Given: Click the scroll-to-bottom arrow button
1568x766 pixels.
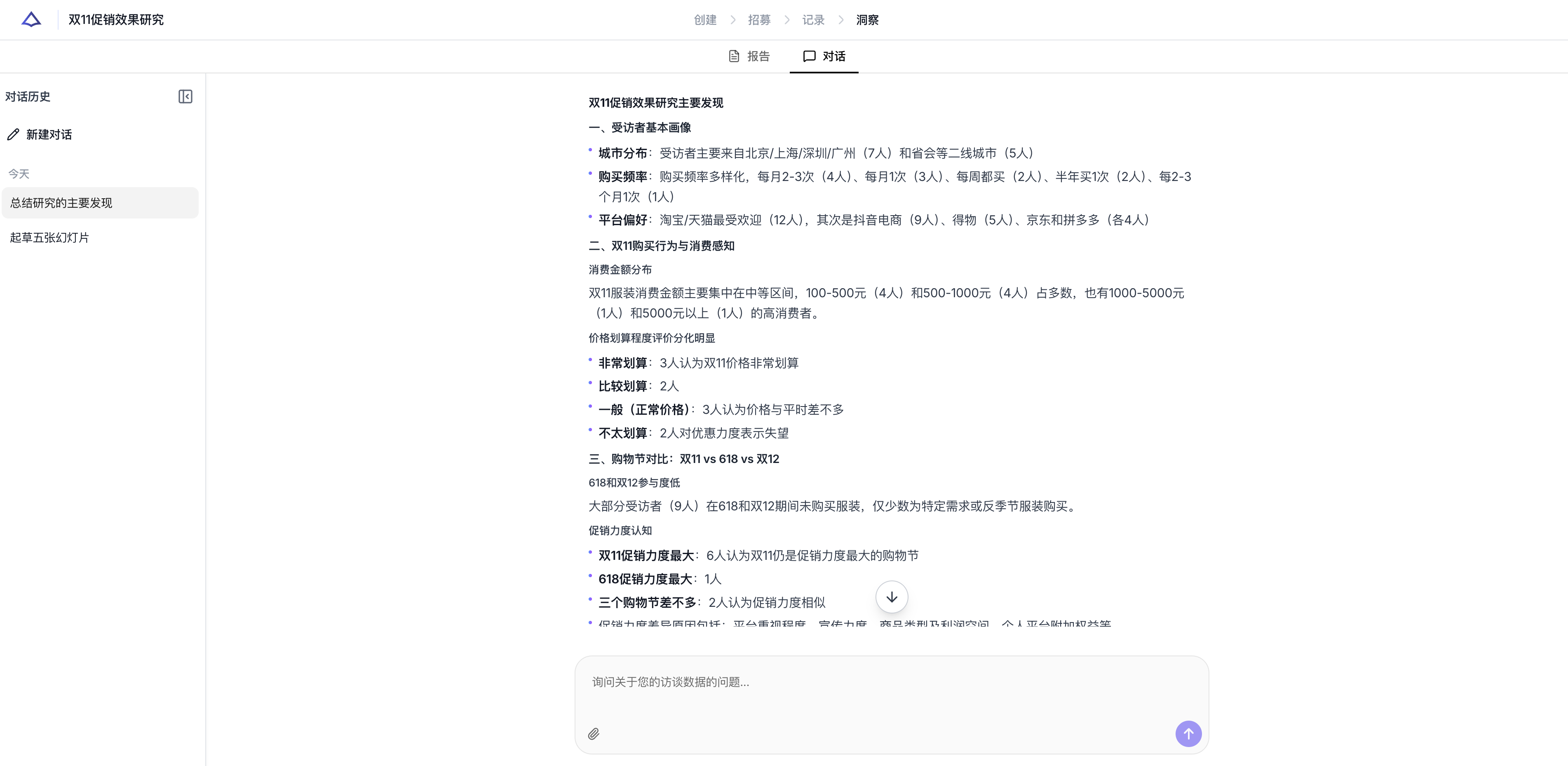Looking at the screenshot, I should tap(892, 597).
